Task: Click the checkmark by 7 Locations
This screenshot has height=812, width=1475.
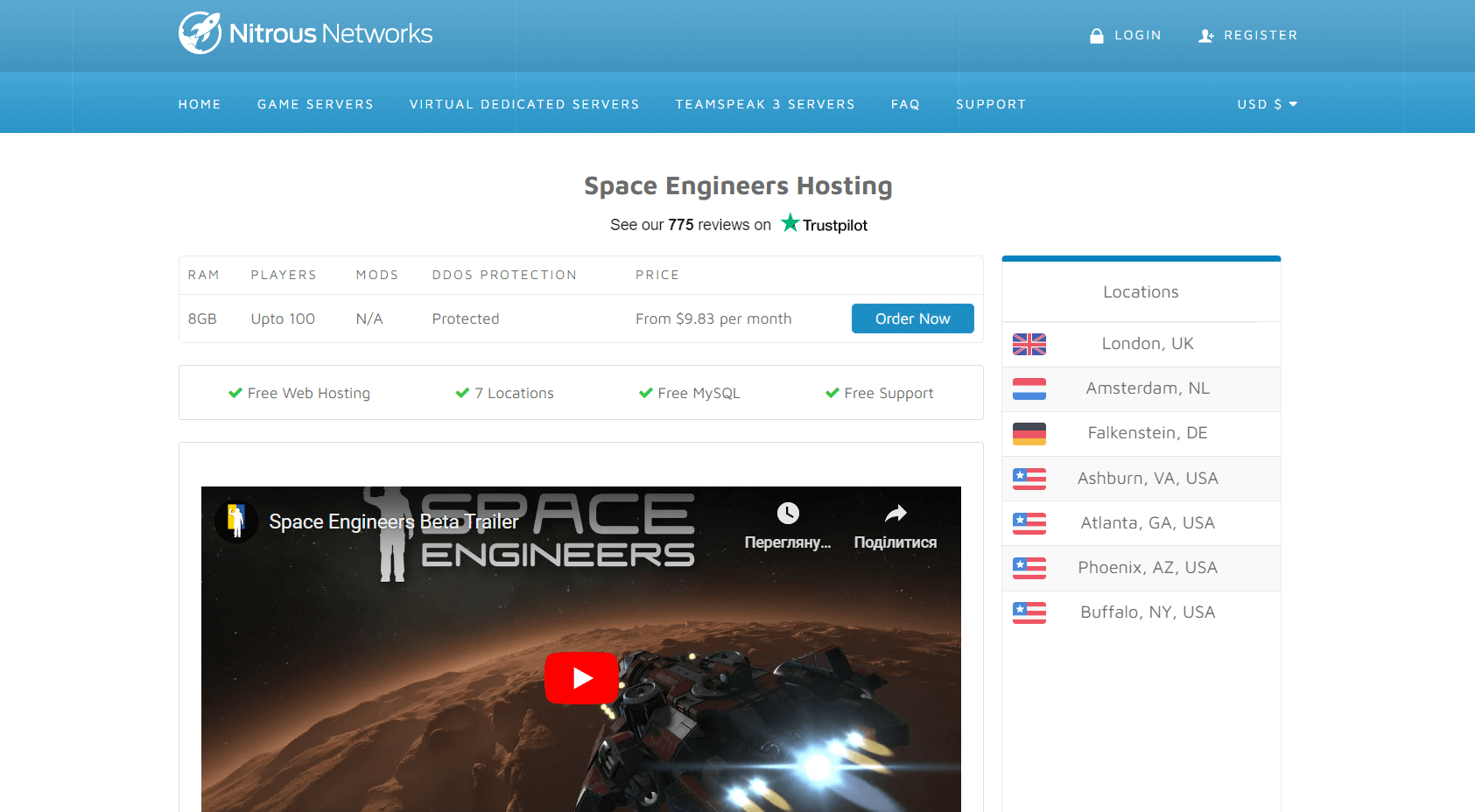Action: pyautogui.click(x=462, y=393)
